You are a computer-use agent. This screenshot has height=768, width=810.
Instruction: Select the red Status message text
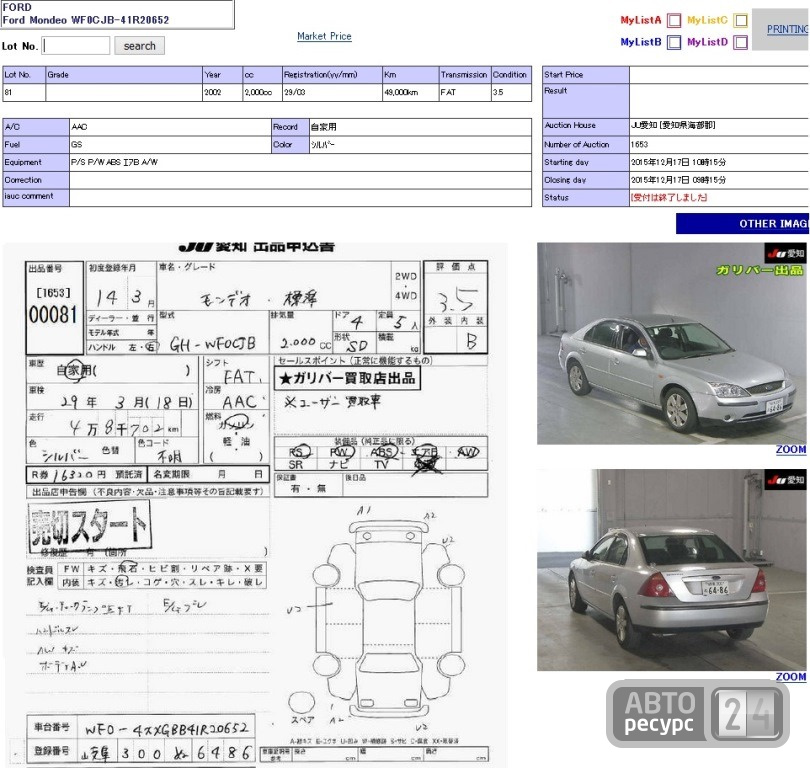(669, 197)
